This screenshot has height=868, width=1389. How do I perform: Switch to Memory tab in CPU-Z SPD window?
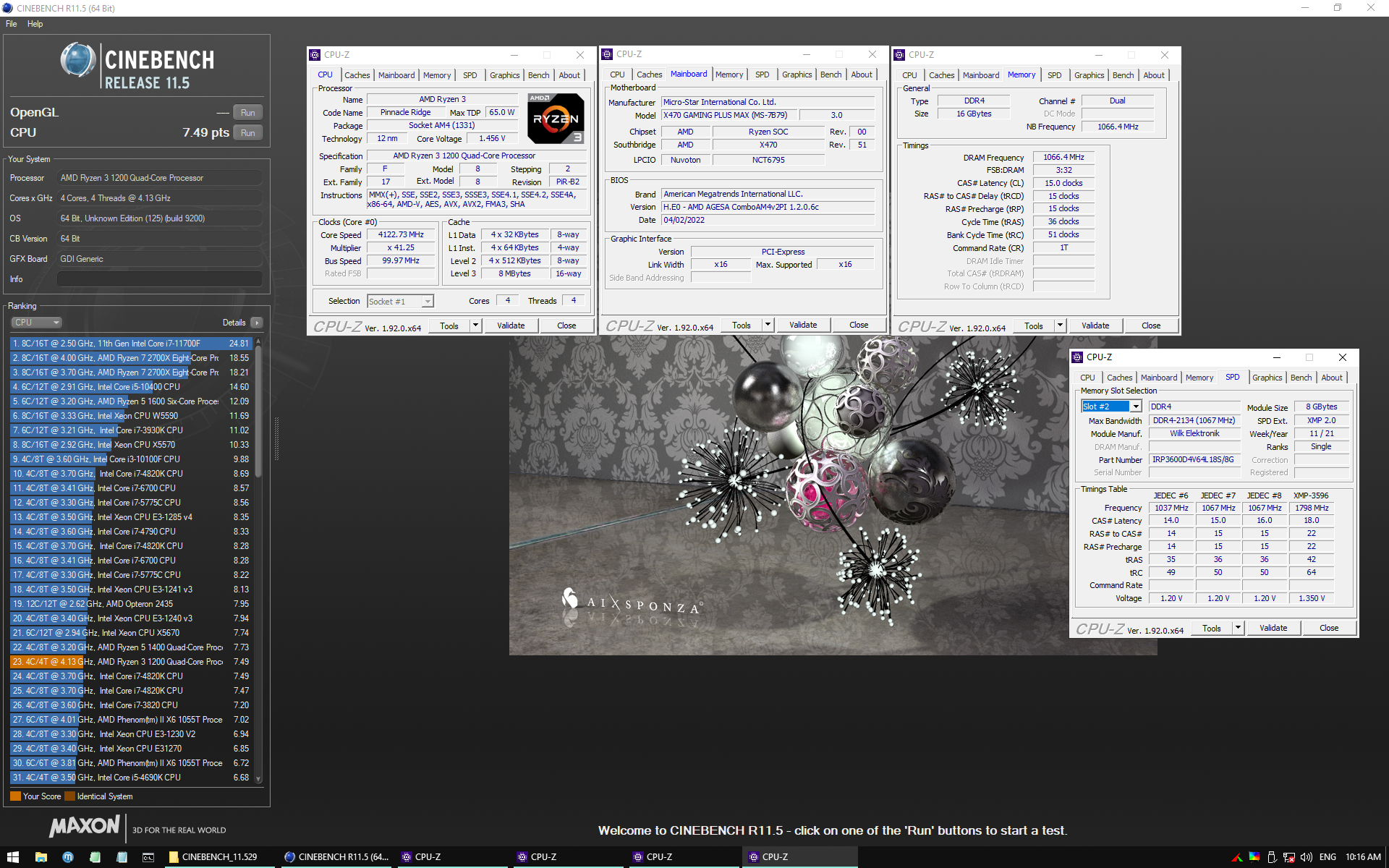click(1199, 378)
